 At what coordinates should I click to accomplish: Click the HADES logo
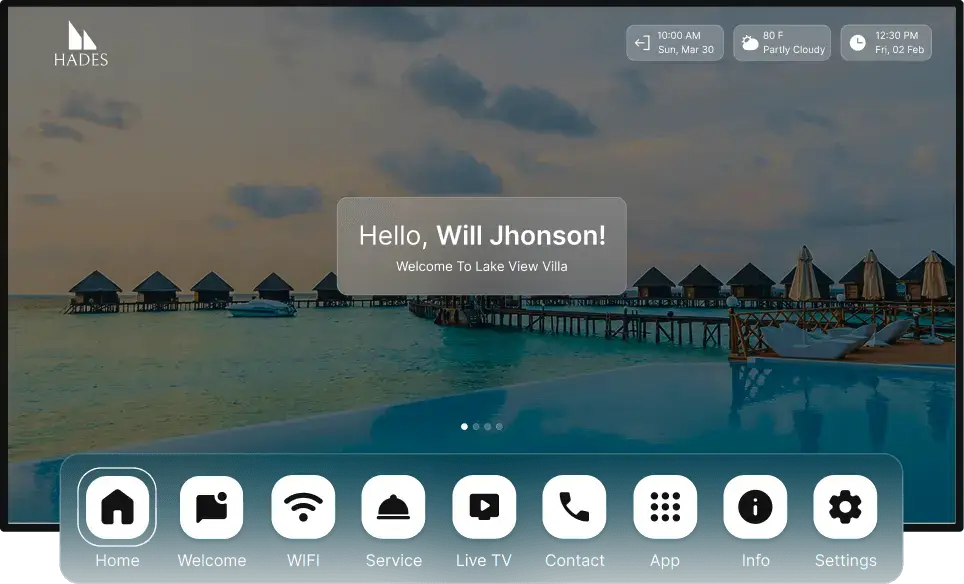pyautogui.click(x=81, y=44)
